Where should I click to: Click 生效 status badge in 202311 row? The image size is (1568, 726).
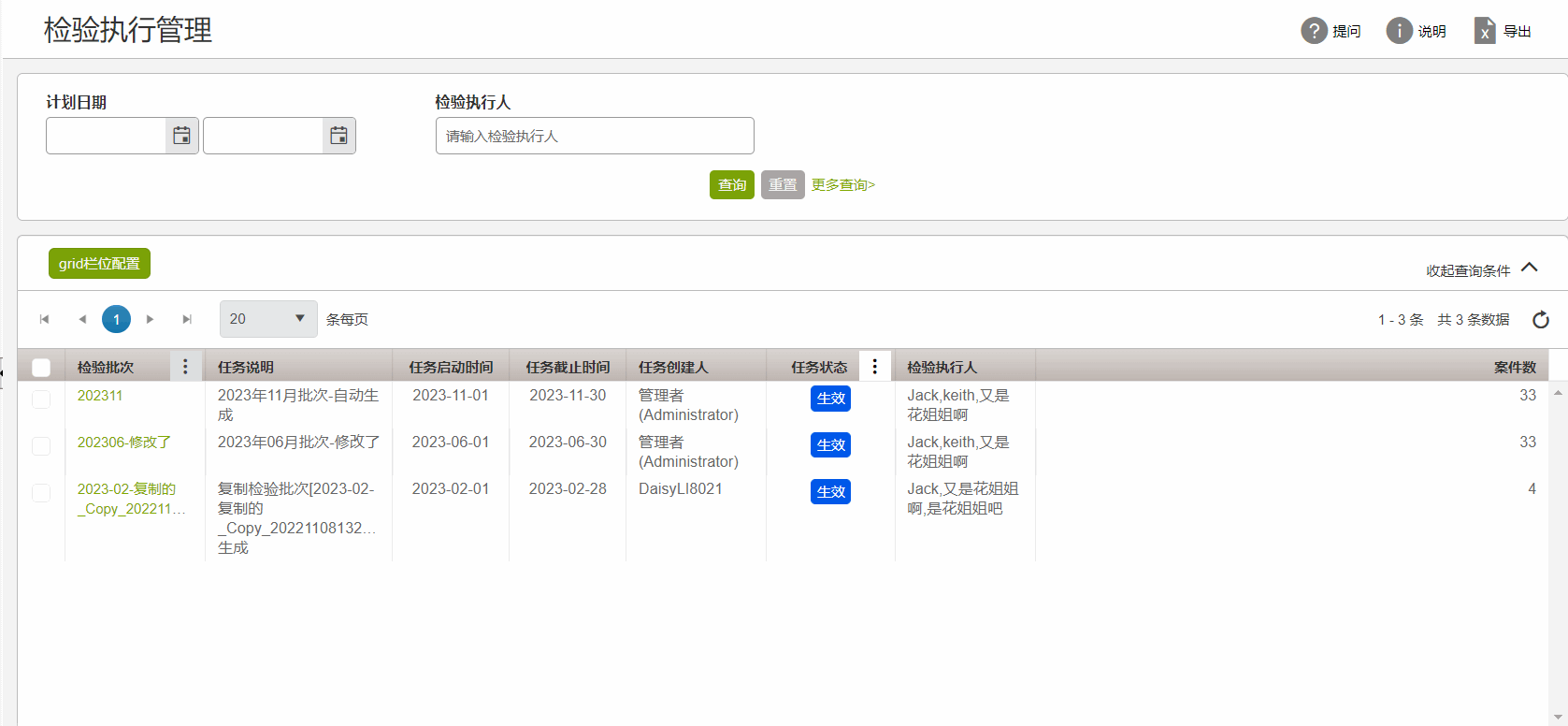point(830,399)
